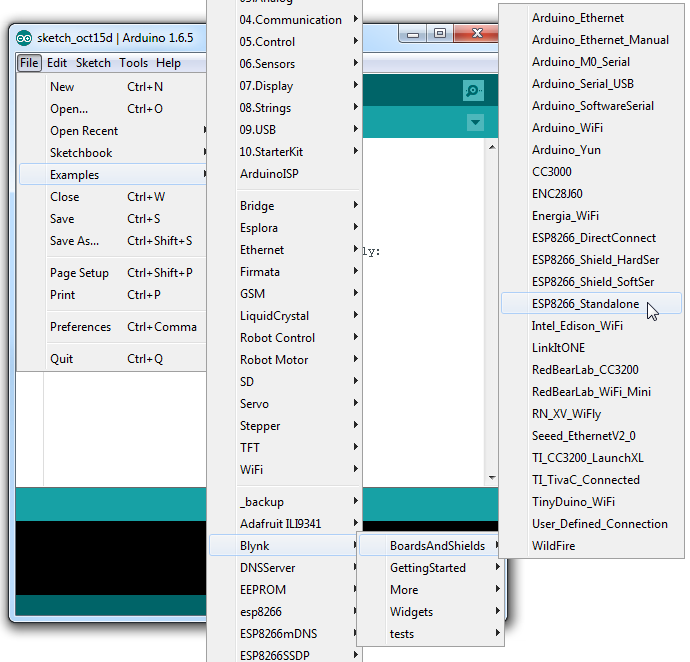The image size is (690, 662).
Task: Open the Serial Monitor magnifier icon
Action: click(x=473, y=90)
